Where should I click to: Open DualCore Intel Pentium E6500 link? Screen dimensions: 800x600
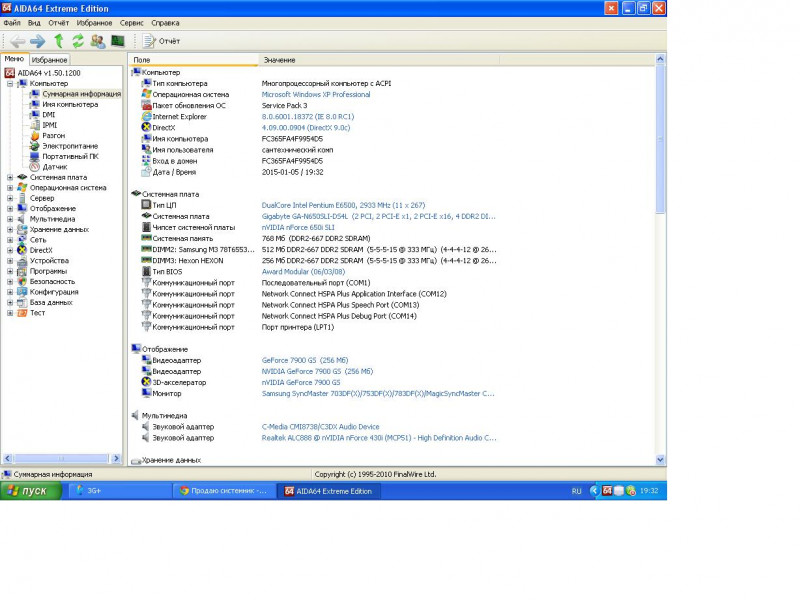(343, 205)
